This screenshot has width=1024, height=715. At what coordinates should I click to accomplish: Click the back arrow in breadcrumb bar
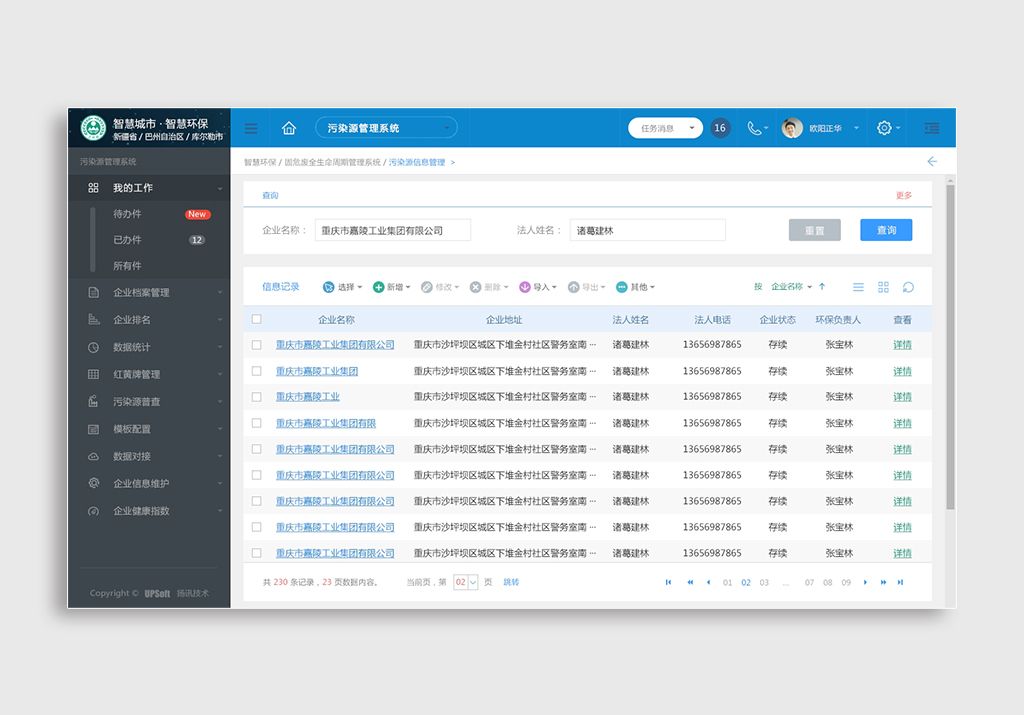point(932,161)
